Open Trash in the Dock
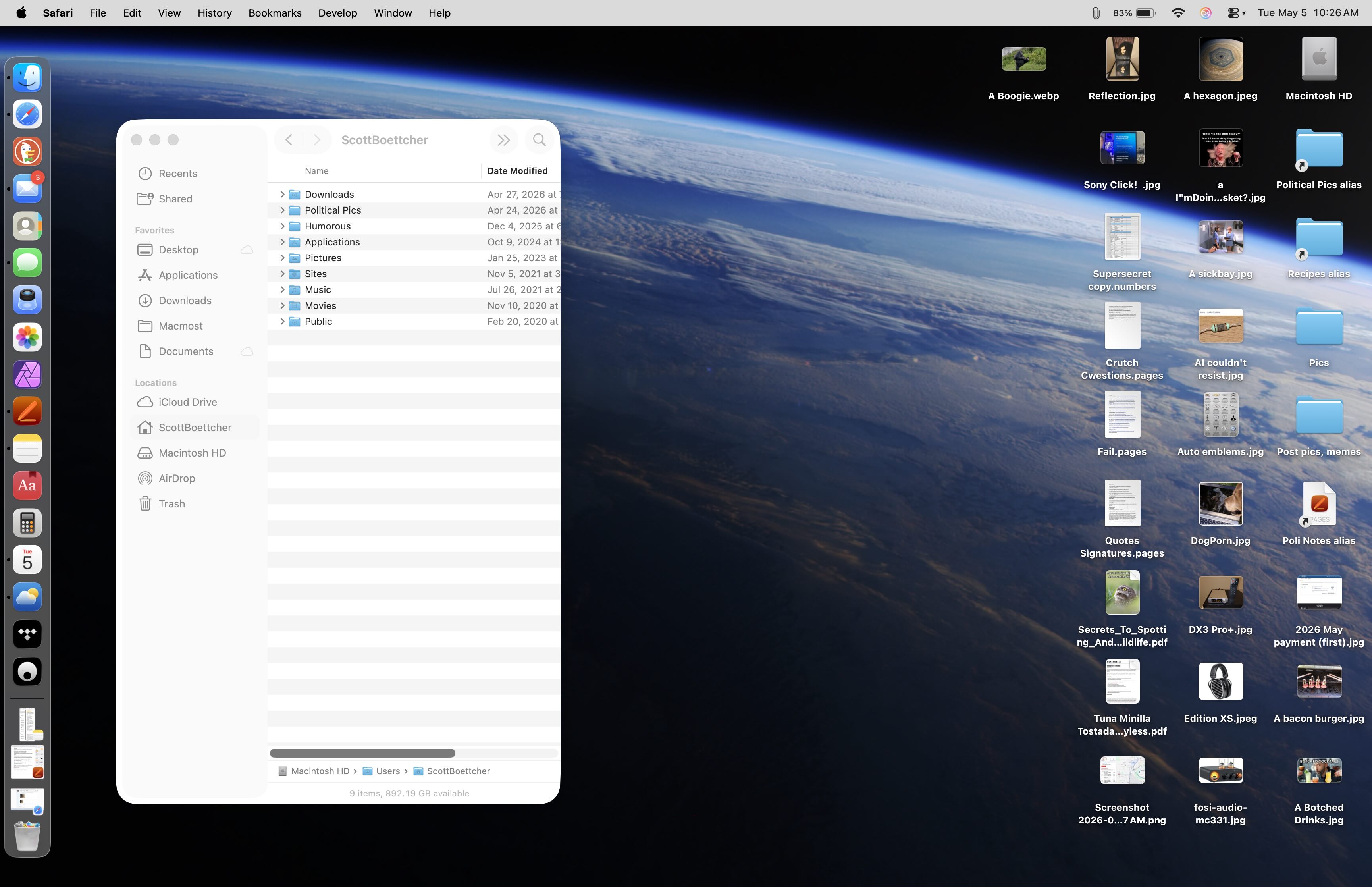The height and width of the screenshot is (887, 1372). point(27,836)
